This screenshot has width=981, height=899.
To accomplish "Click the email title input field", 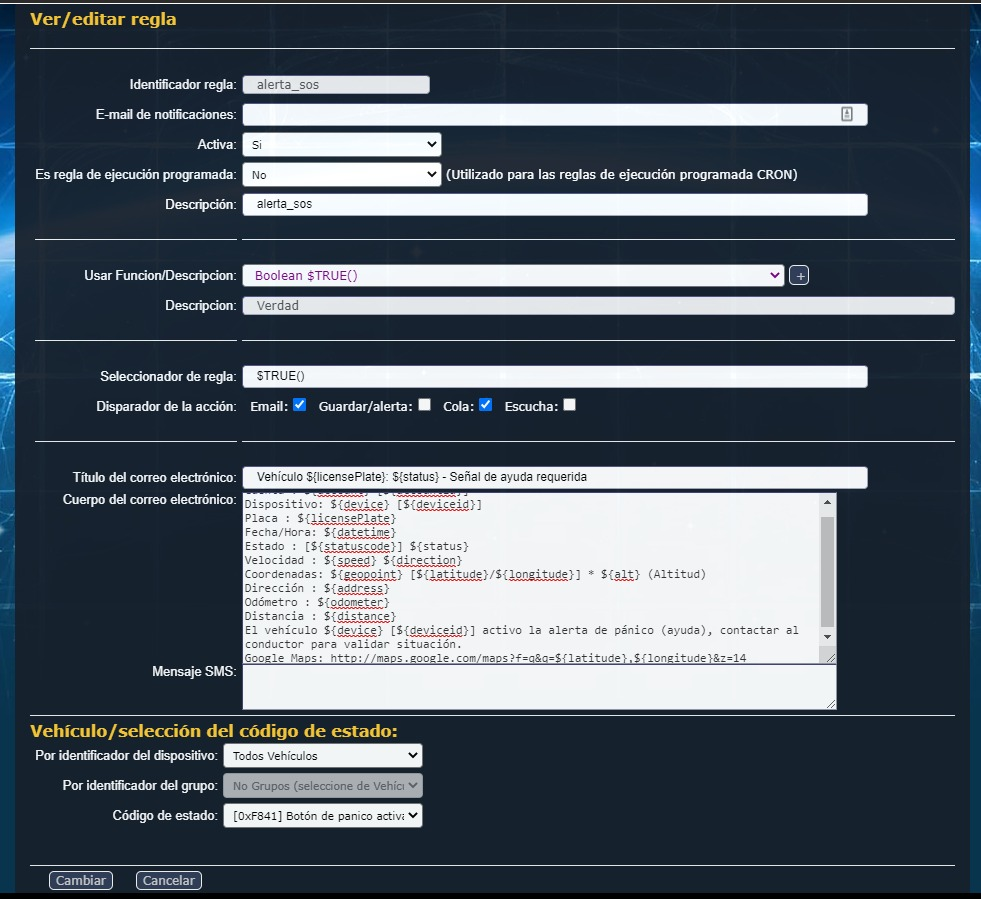I will [x=554, y=477].
